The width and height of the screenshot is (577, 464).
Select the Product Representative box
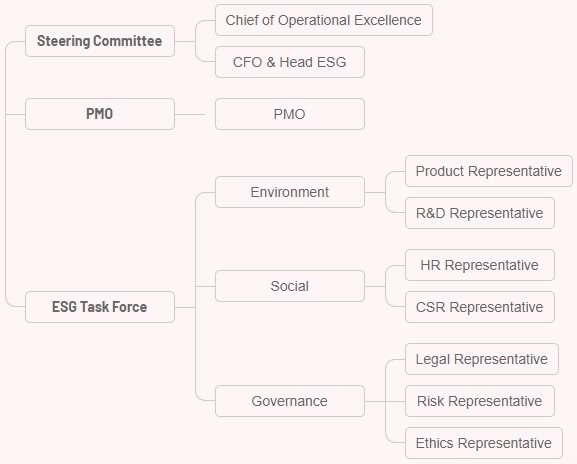click(x=489, y=171)
